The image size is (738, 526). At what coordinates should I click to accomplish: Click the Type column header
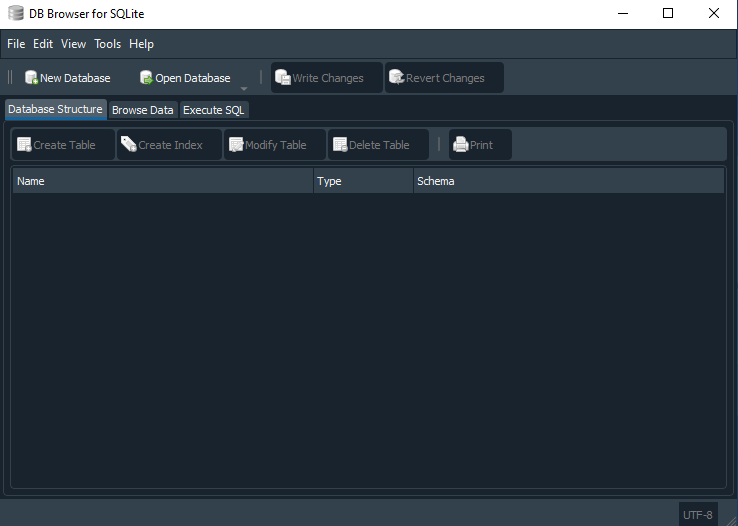363,181
